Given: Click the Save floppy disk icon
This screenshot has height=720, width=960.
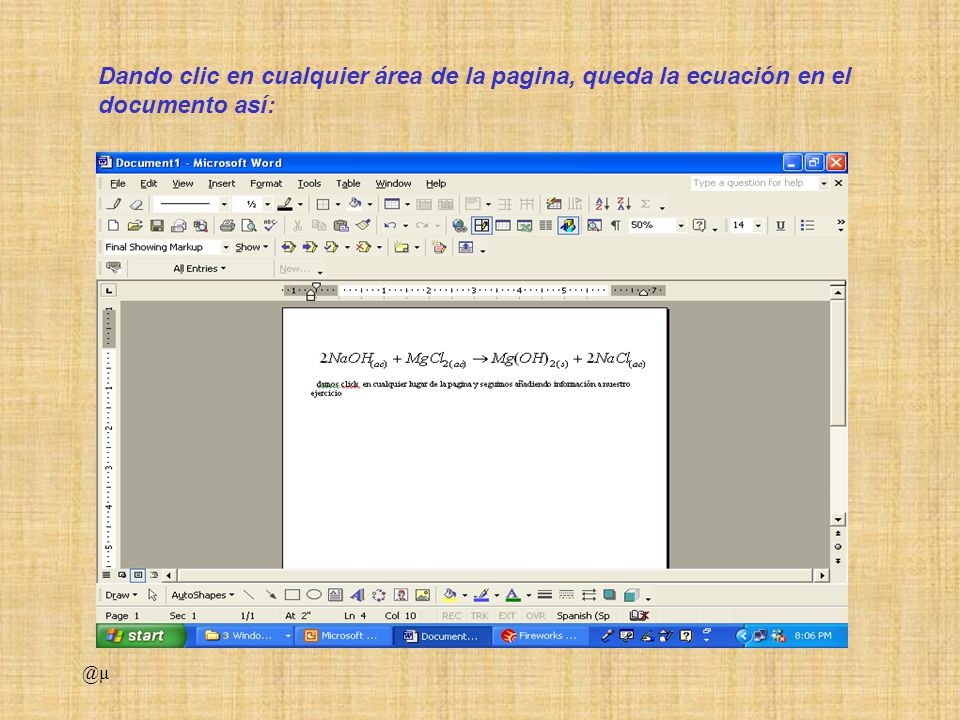Looking at the screenshot, I should tap(157, 225).
